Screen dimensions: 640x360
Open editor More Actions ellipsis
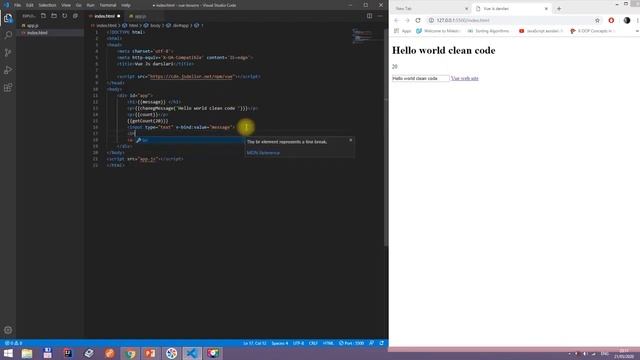380,16
